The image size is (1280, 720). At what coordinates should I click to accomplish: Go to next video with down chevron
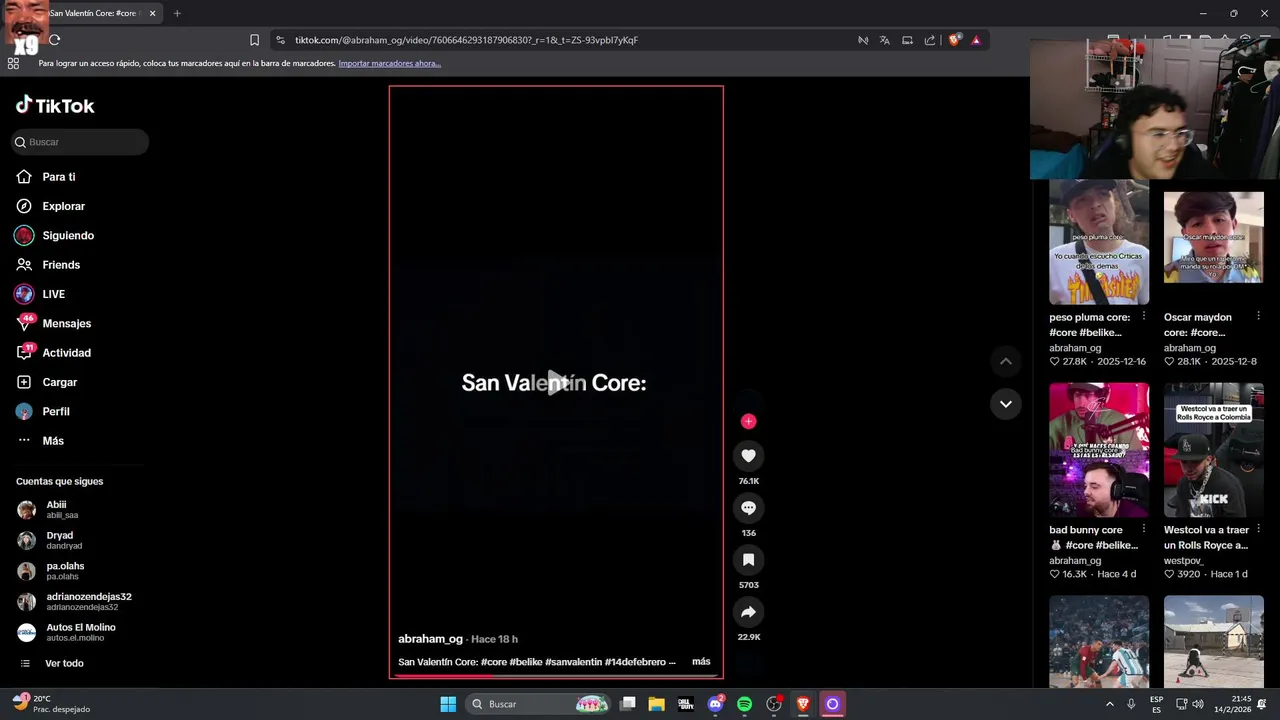1006,404
